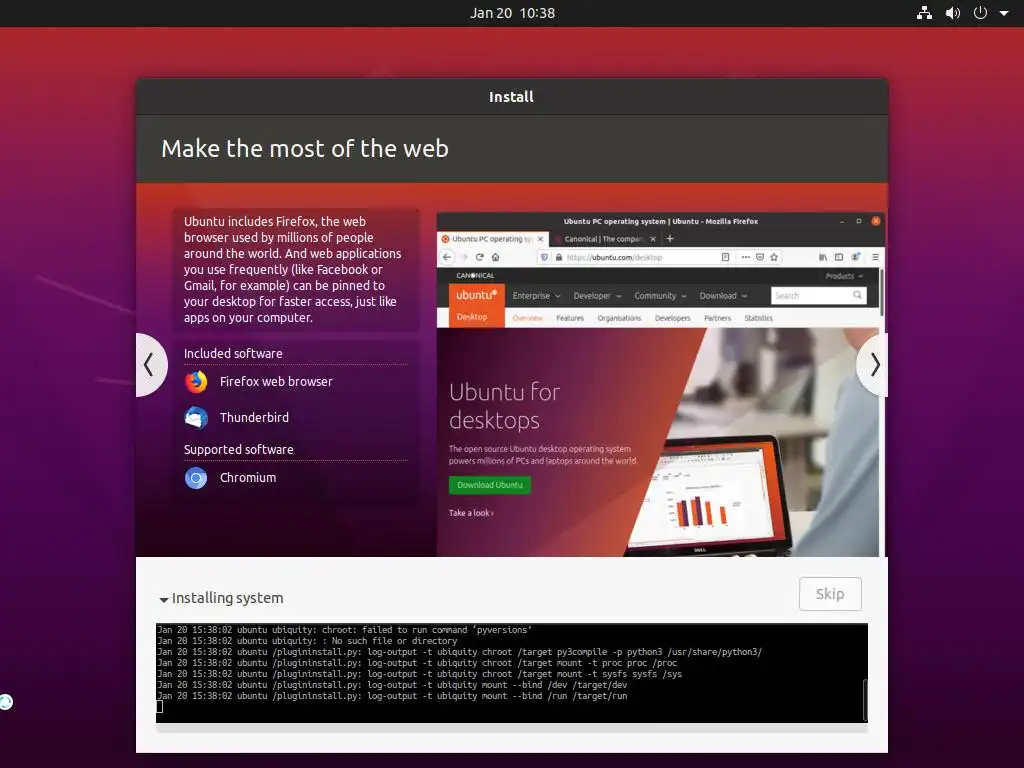The width and height of the screenshot is (1024, 768).
Task: Click the installation progress bar
Action: [512, 728]
